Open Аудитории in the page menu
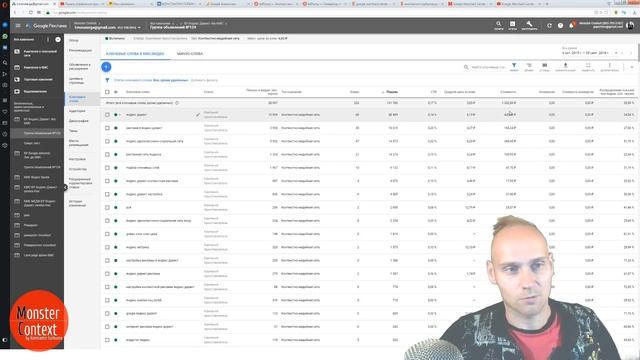Image resolution: width=640 pixels, height=360 pixels. pos(77,111)
